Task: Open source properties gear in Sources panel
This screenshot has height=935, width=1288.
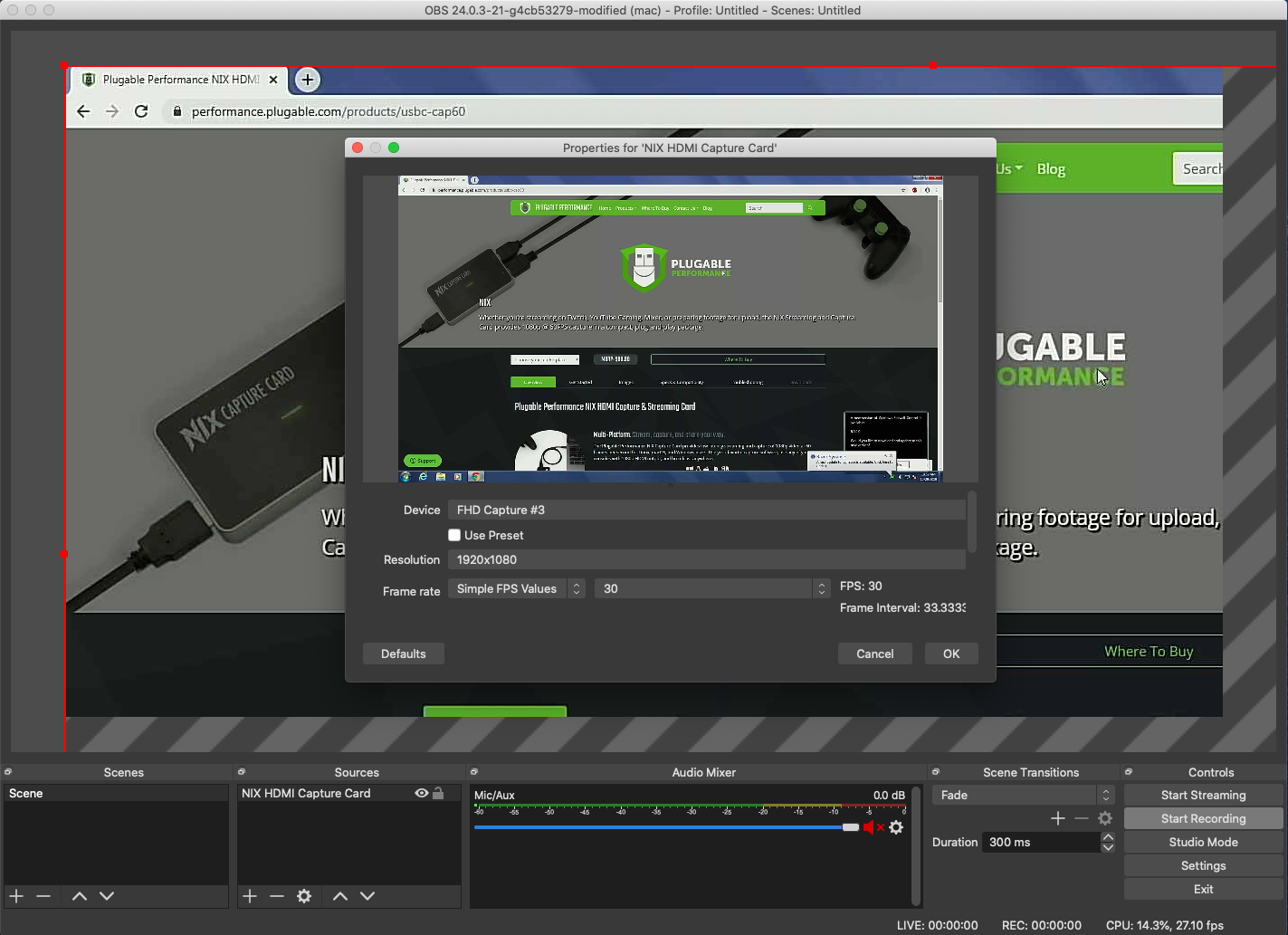Action: pyautogui.click(x=304, y=896)
